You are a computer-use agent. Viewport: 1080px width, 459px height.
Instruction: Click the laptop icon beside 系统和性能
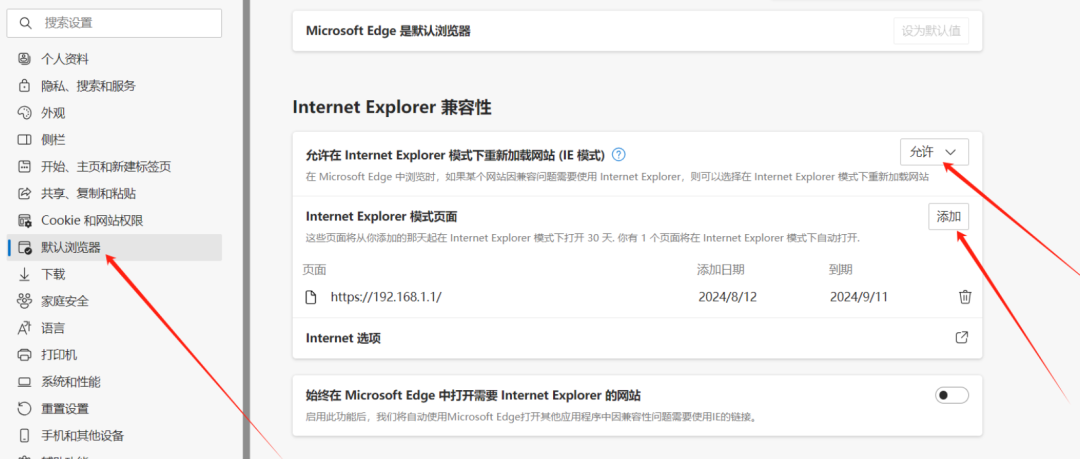[x=25, y=382]
